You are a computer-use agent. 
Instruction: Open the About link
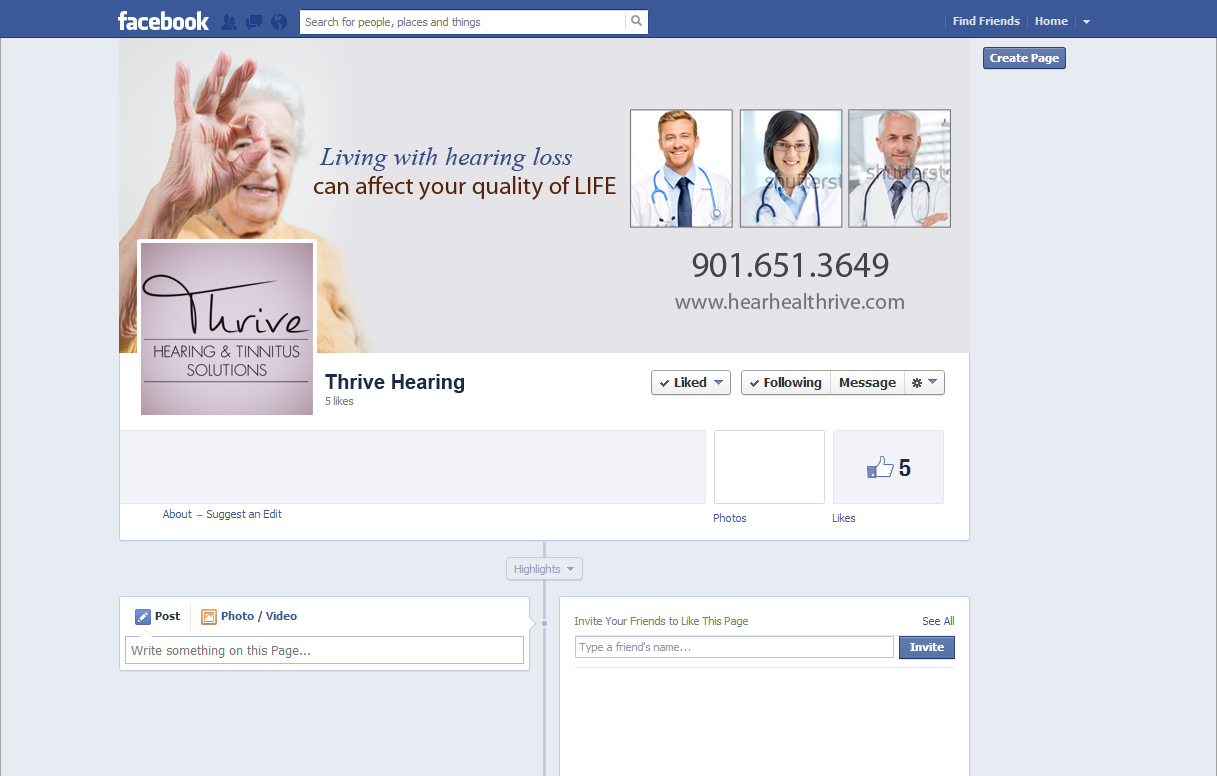(177, 514)
